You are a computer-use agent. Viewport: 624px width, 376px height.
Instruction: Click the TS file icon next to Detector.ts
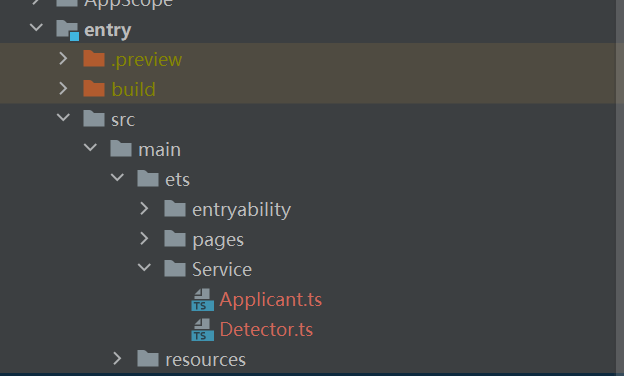pos(203,330)
